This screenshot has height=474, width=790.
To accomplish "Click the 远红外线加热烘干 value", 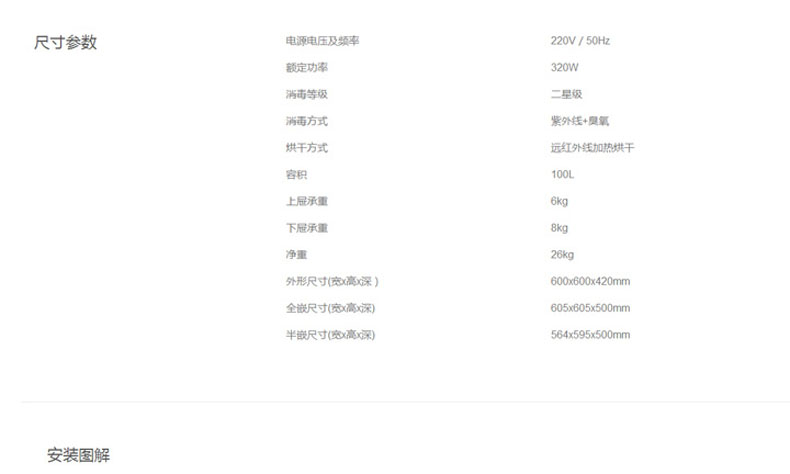I will coord(593,148).
